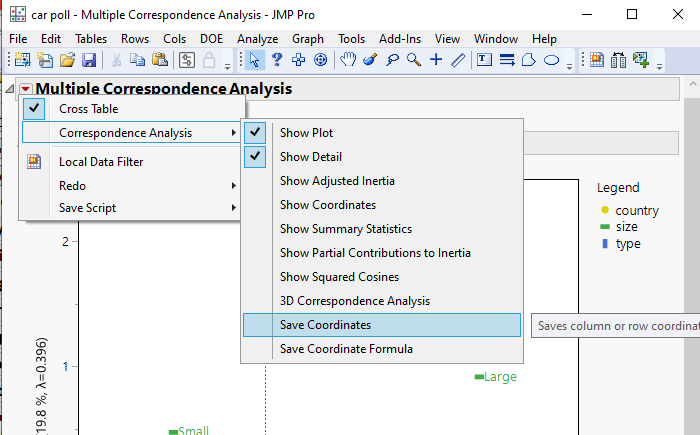The width and height of the screenshot is (700, 435).
Task: Click the red triangle hotspot menu
Action: (25, 89)
